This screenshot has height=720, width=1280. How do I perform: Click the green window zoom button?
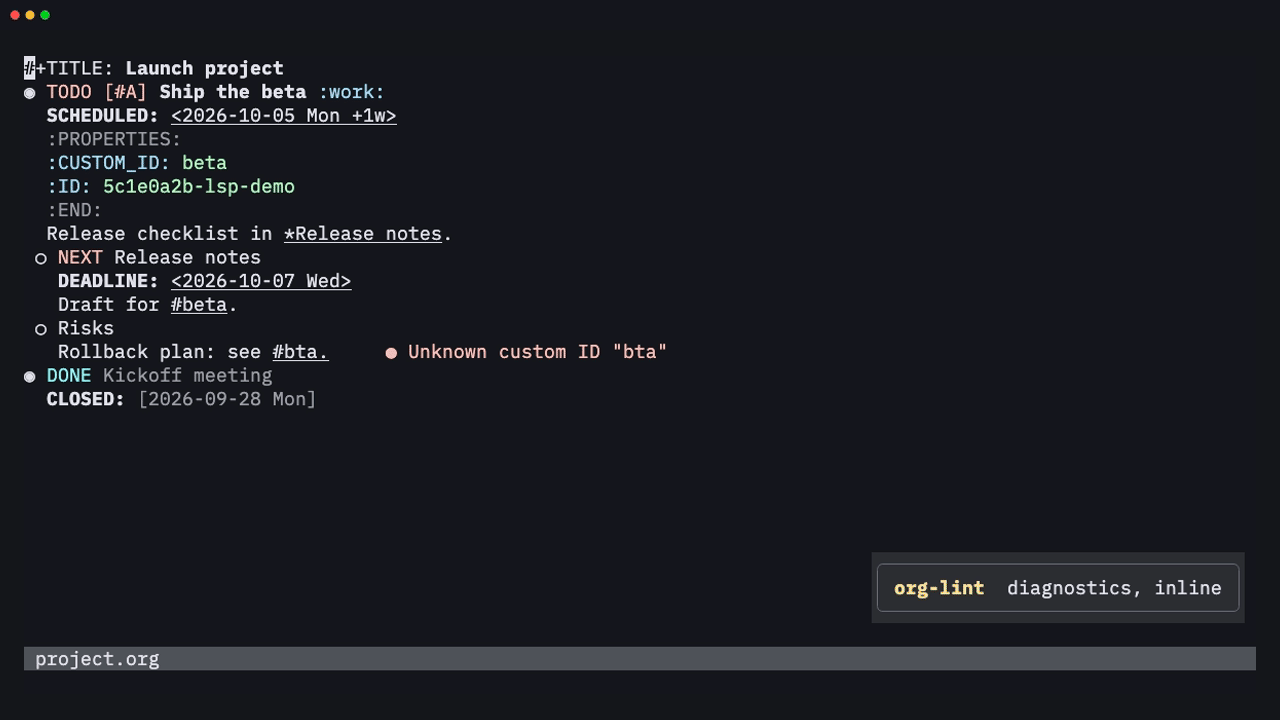[x=45, y=15]
